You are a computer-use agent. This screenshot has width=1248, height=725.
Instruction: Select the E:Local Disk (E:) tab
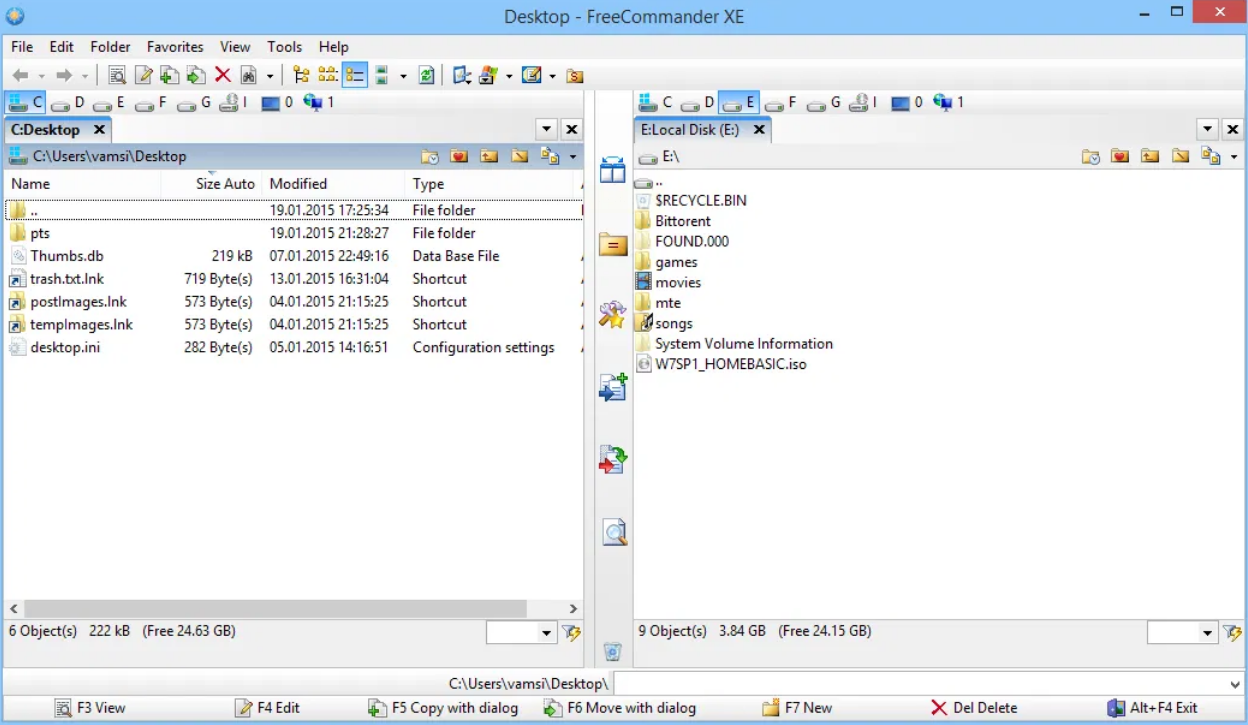click(703, 130)
